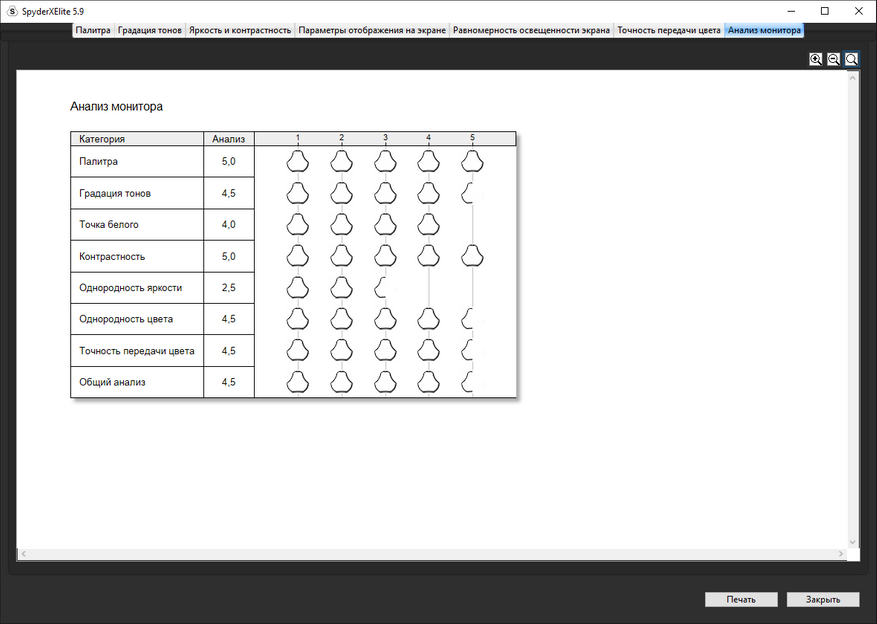The image size is (877, 624).
Task: Click the fit-to-window magnifier icon
Action: (851, 59)
